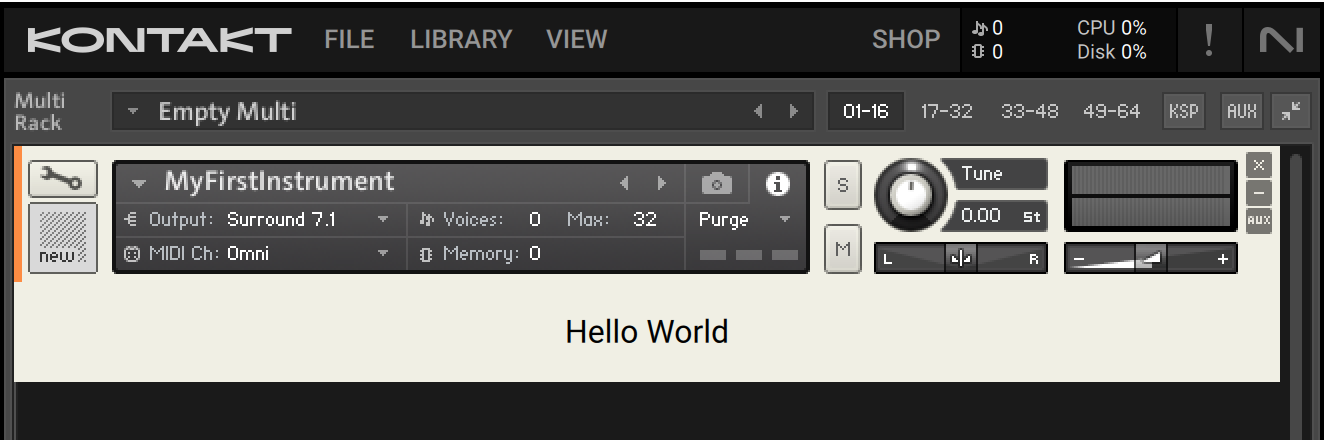Select previous instrument with left arrow
The height and width of the screenshot is (440, 1324).
(x=625, y=183)
